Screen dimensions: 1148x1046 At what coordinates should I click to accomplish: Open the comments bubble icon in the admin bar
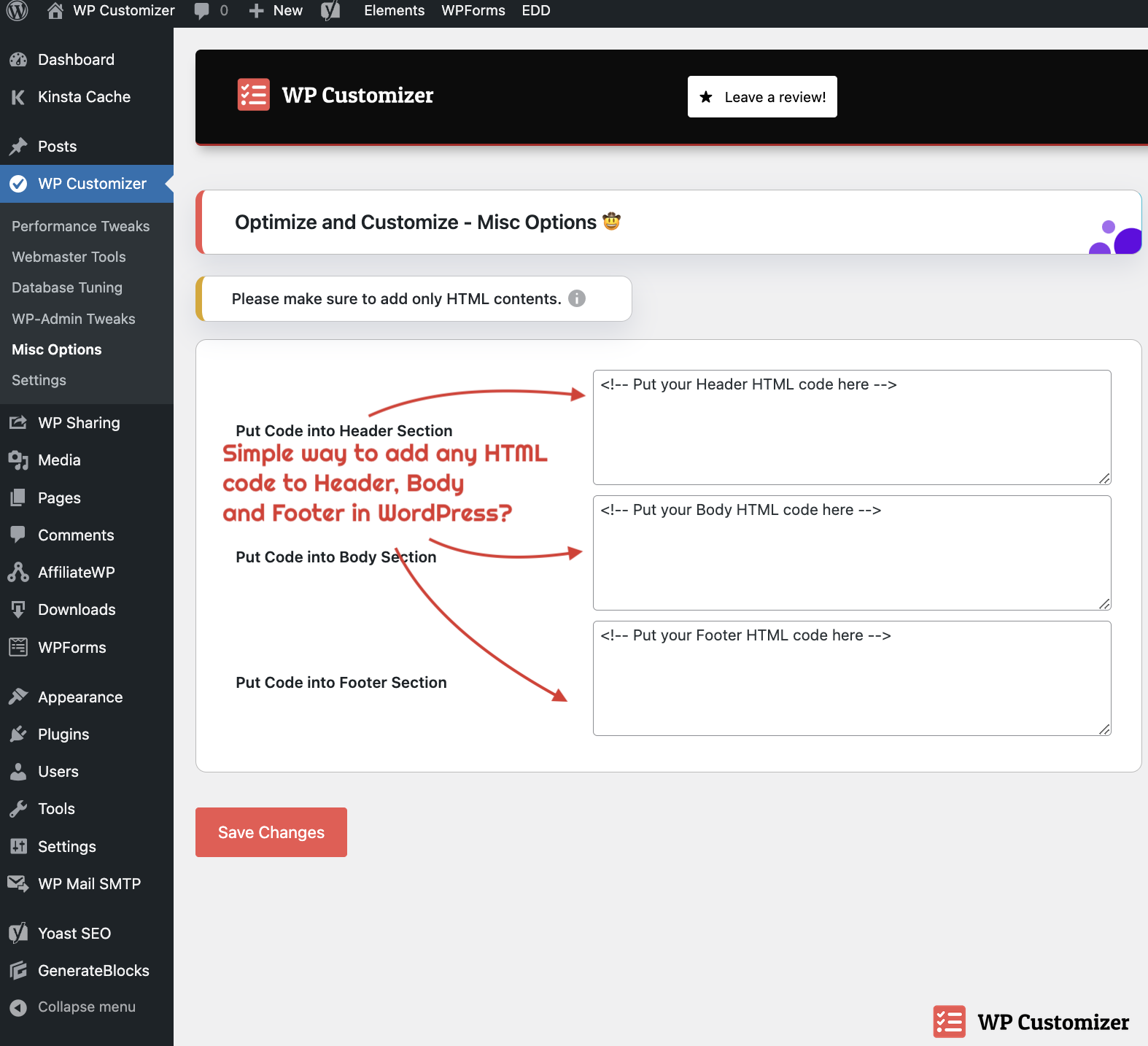(202, 11)
